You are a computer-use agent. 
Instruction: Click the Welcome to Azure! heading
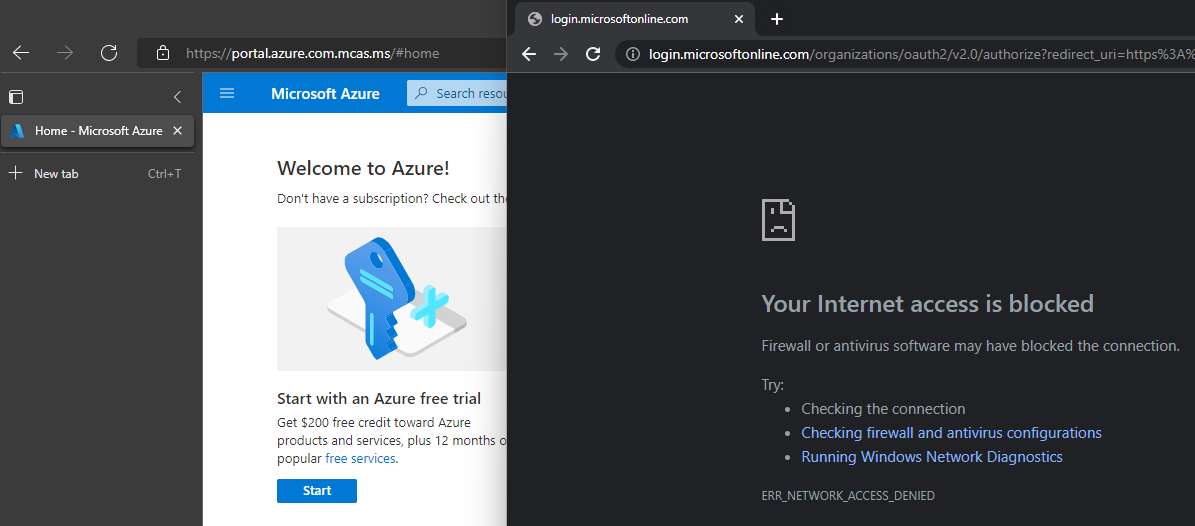click(363, 168)
